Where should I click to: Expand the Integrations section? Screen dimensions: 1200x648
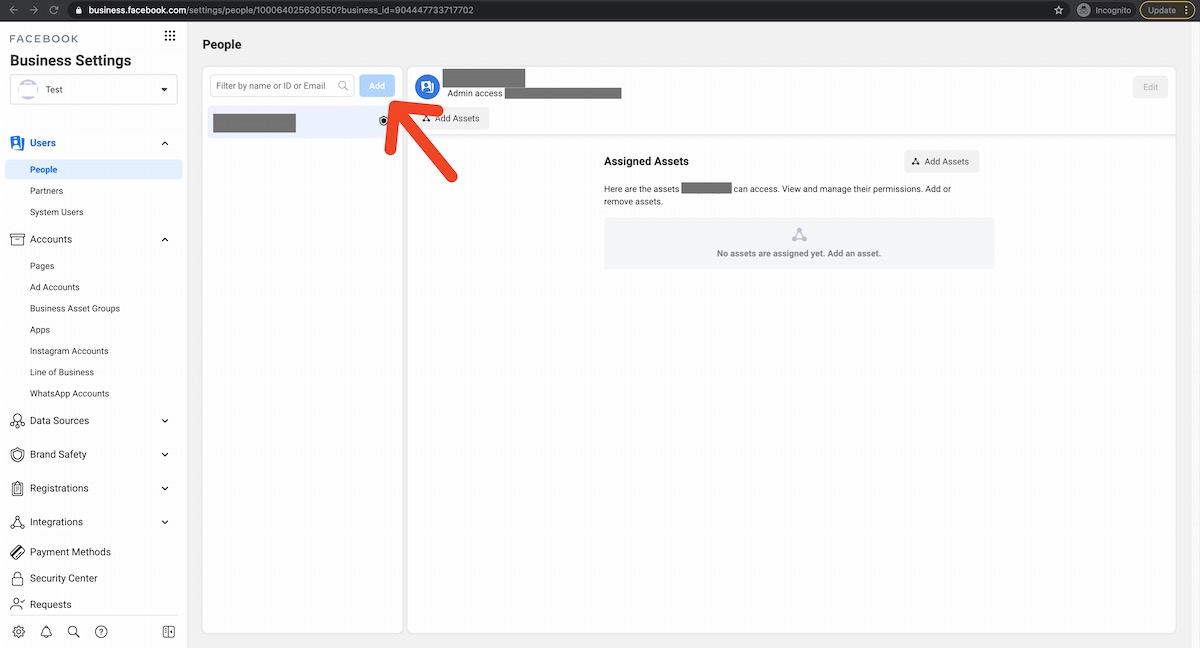click(x=165, y=522)
